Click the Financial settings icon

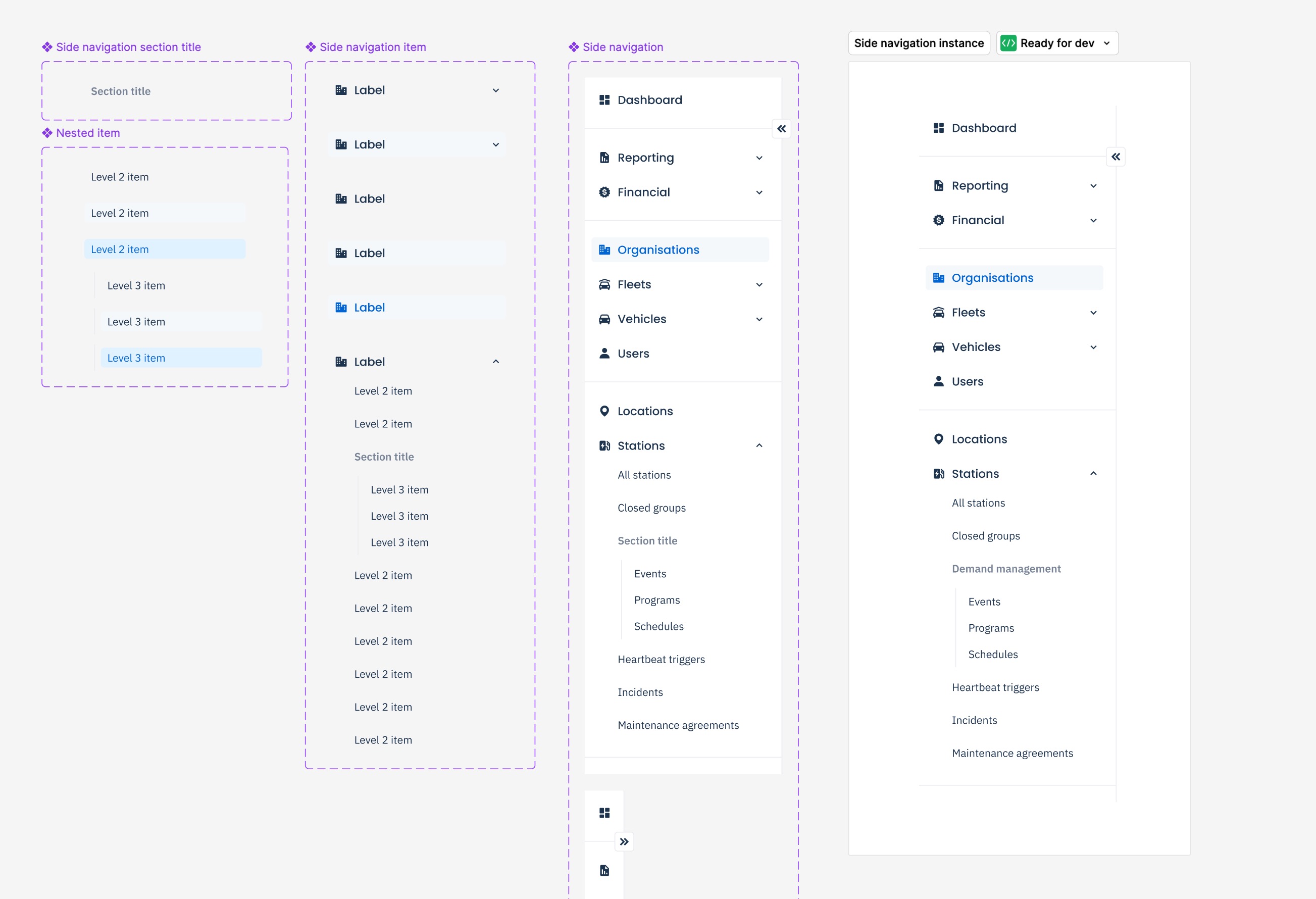tap(604, 191)
